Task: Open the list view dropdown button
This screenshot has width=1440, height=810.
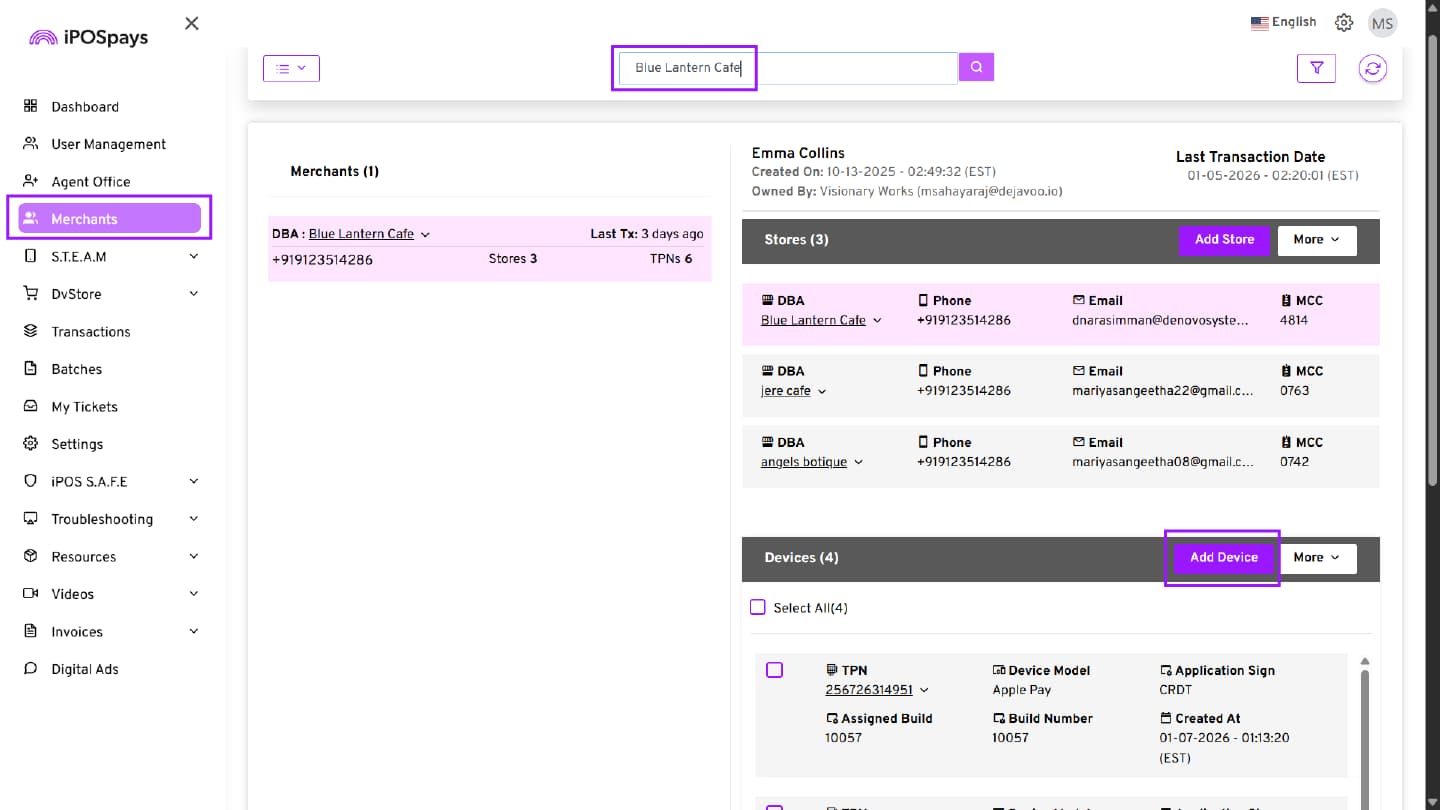Action: pos(291,68)
